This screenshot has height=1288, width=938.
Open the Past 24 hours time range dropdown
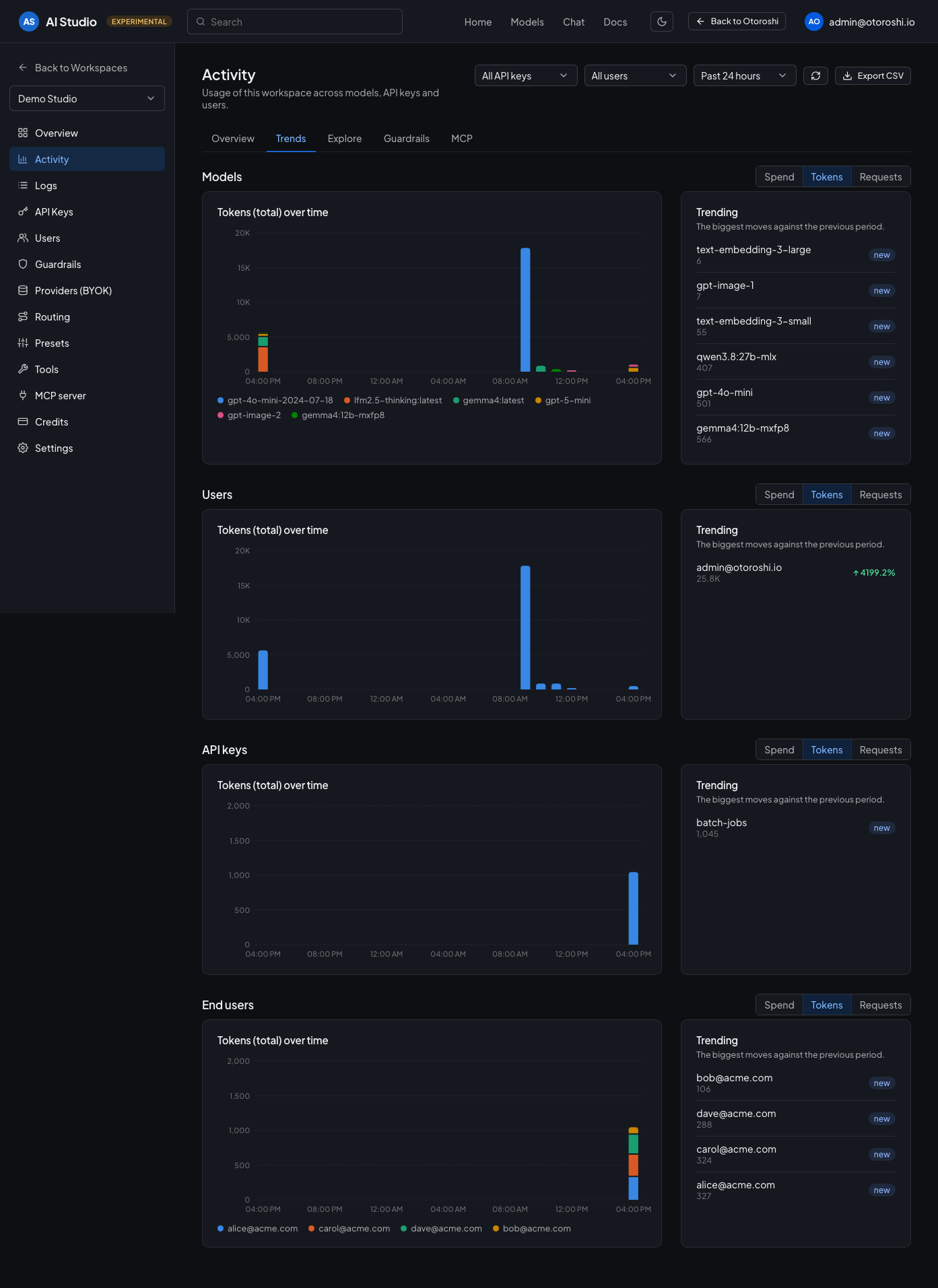click(x=745, y=75)
